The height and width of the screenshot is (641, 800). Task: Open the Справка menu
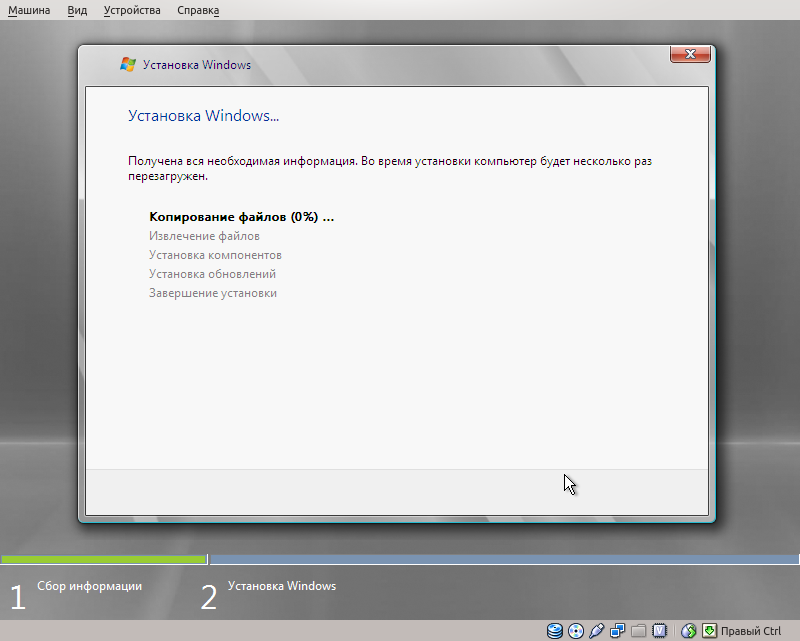[x=197, y=10]
